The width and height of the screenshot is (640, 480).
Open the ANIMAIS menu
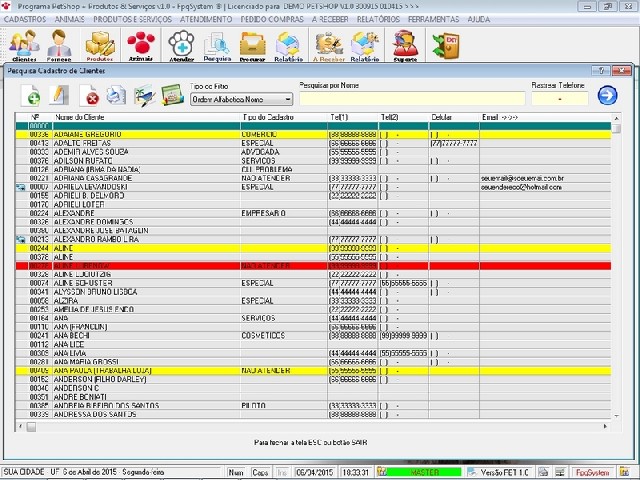pos(69,19)
